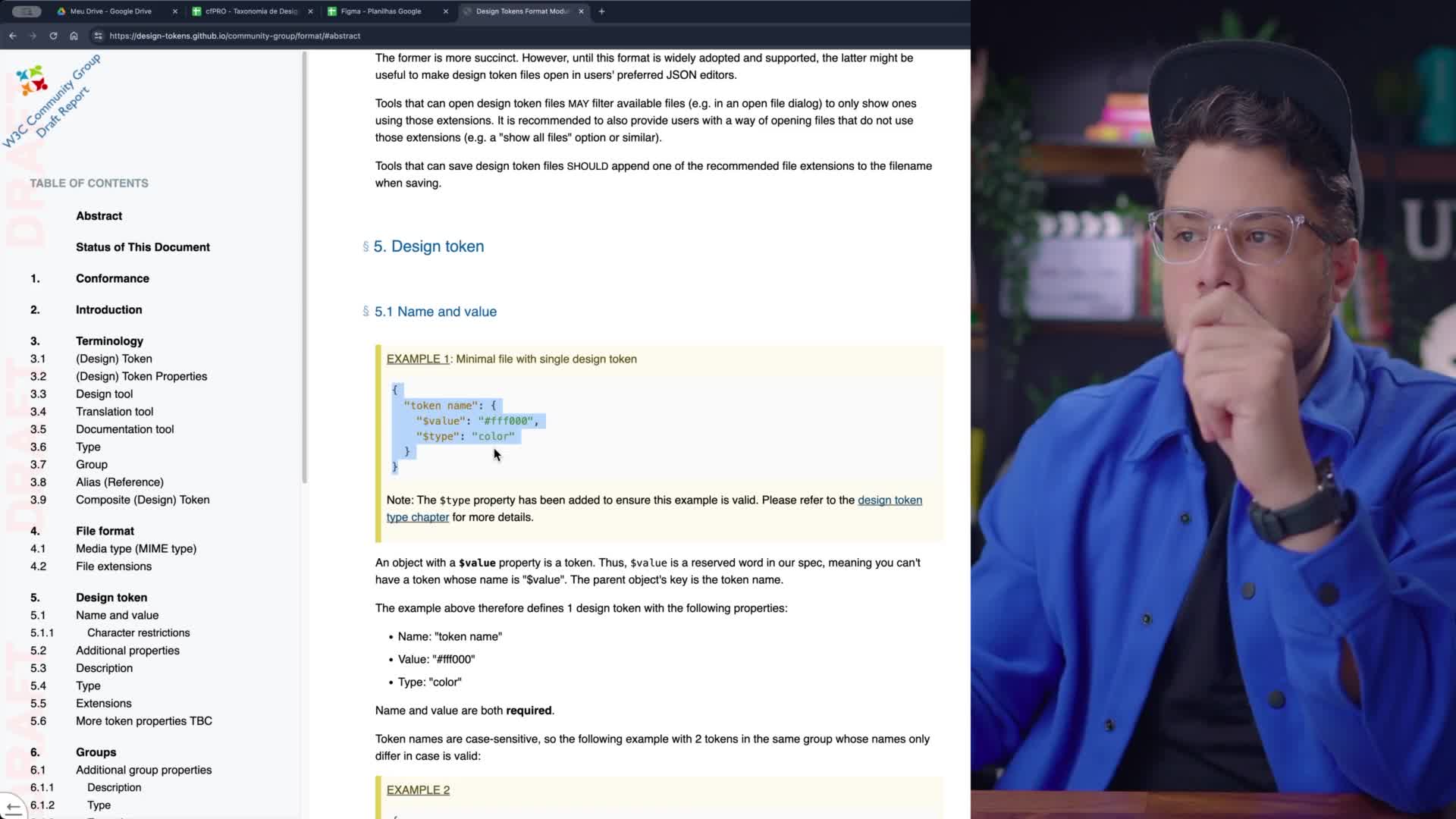Close the Figma - Planilhas Google tab

click(445, 11)
